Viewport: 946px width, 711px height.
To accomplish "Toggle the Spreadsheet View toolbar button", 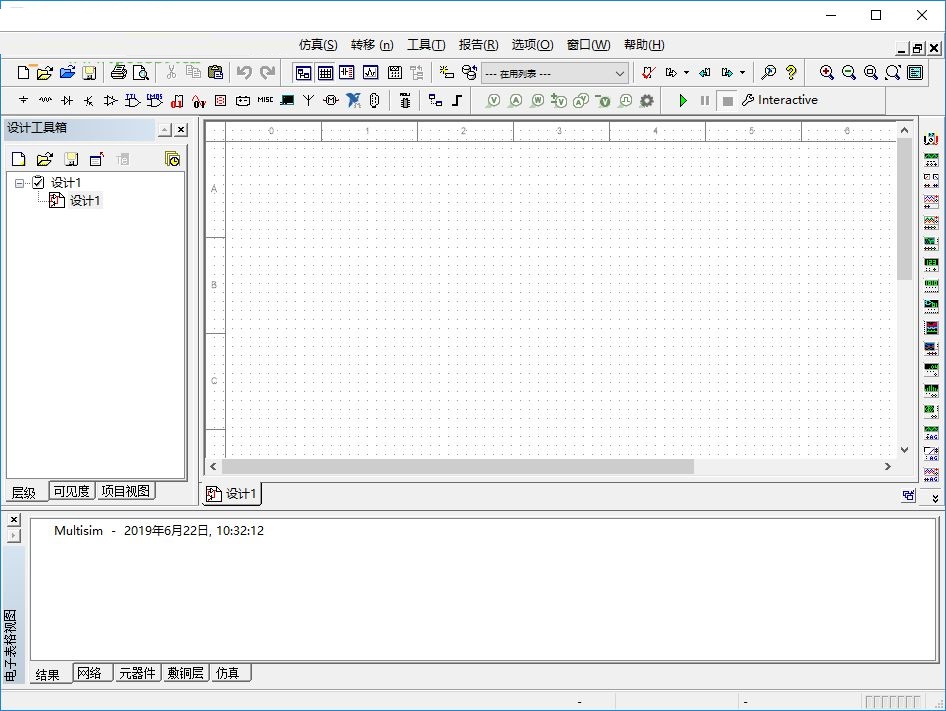I will click(x=325, y=72).
